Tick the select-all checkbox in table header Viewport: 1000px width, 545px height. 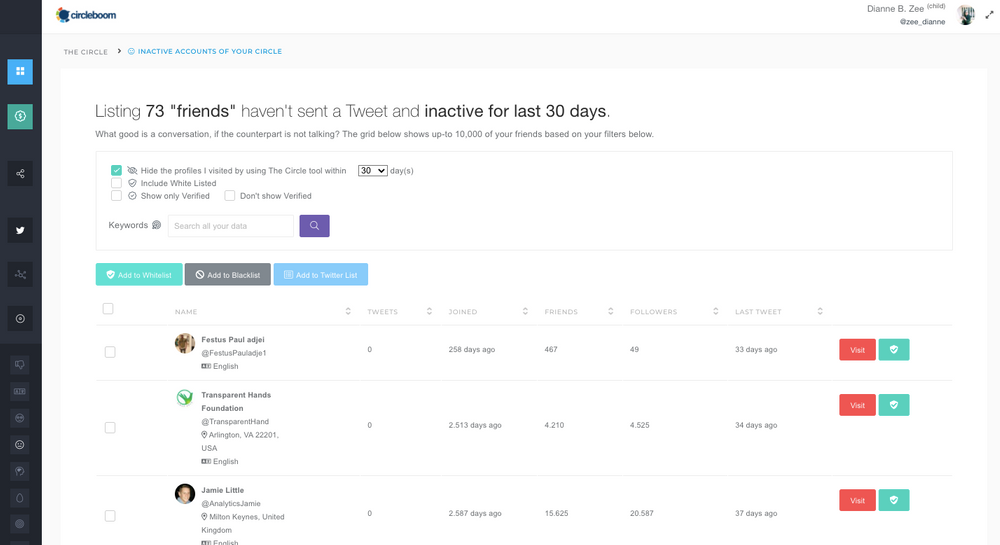pyautogui.click(x=108, y=309)
